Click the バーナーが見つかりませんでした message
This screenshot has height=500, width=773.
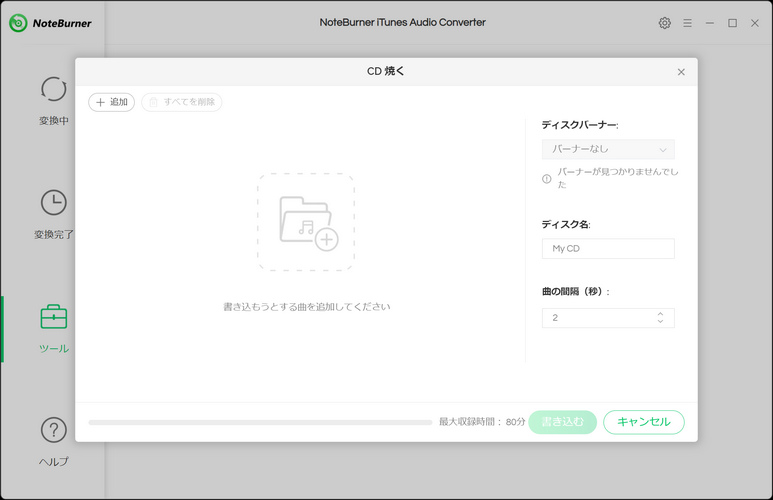tap(618, 178)
